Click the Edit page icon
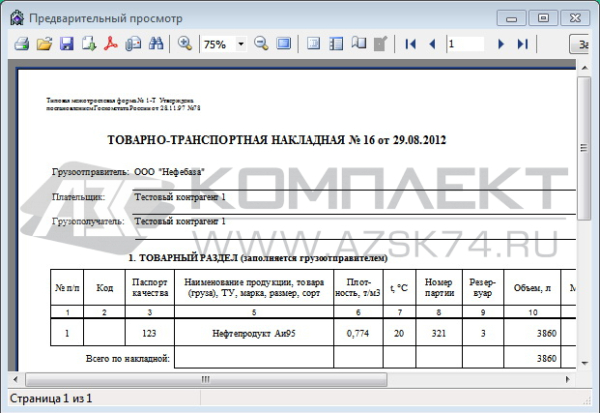600x413 pixels. 380,44
